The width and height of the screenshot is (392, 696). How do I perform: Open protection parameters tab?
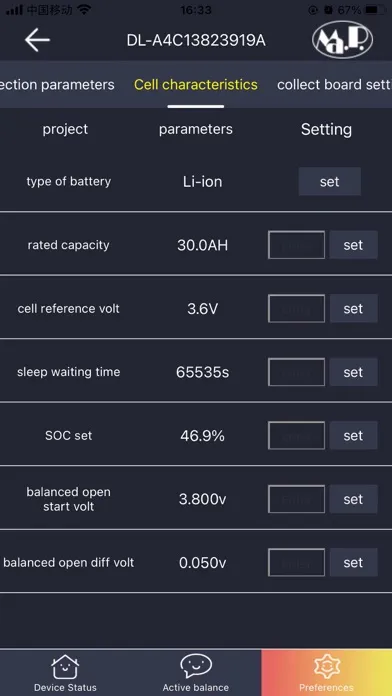click(x=57, y=85)
